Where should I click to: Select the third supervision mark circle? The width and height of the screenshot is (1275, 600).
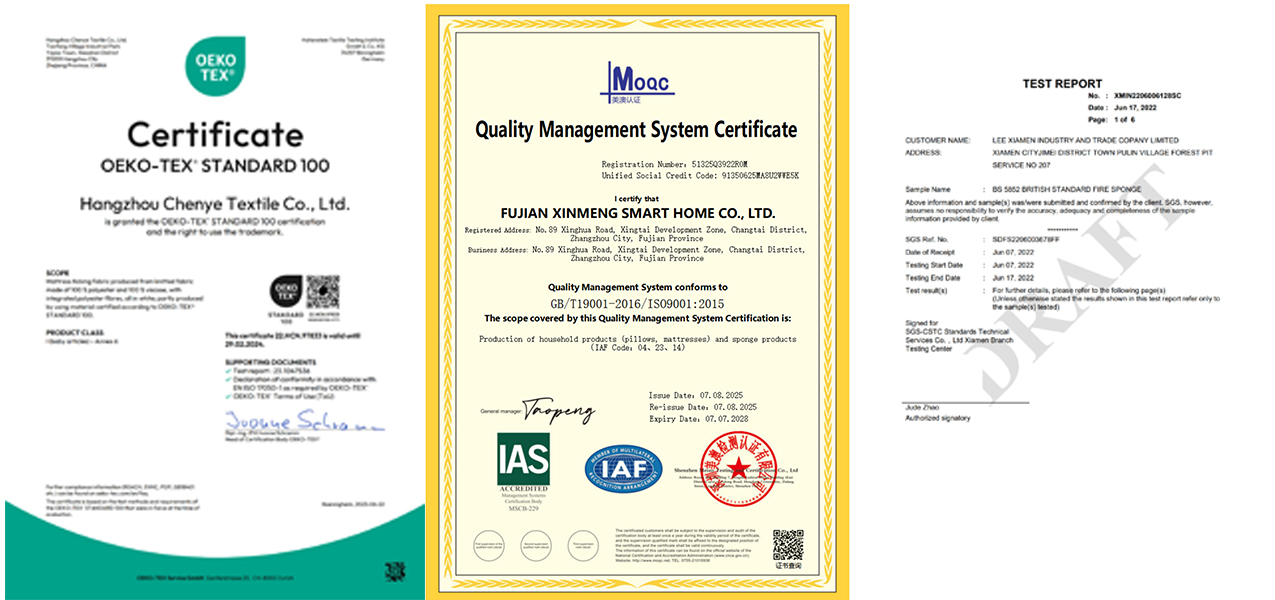[581, 543]
